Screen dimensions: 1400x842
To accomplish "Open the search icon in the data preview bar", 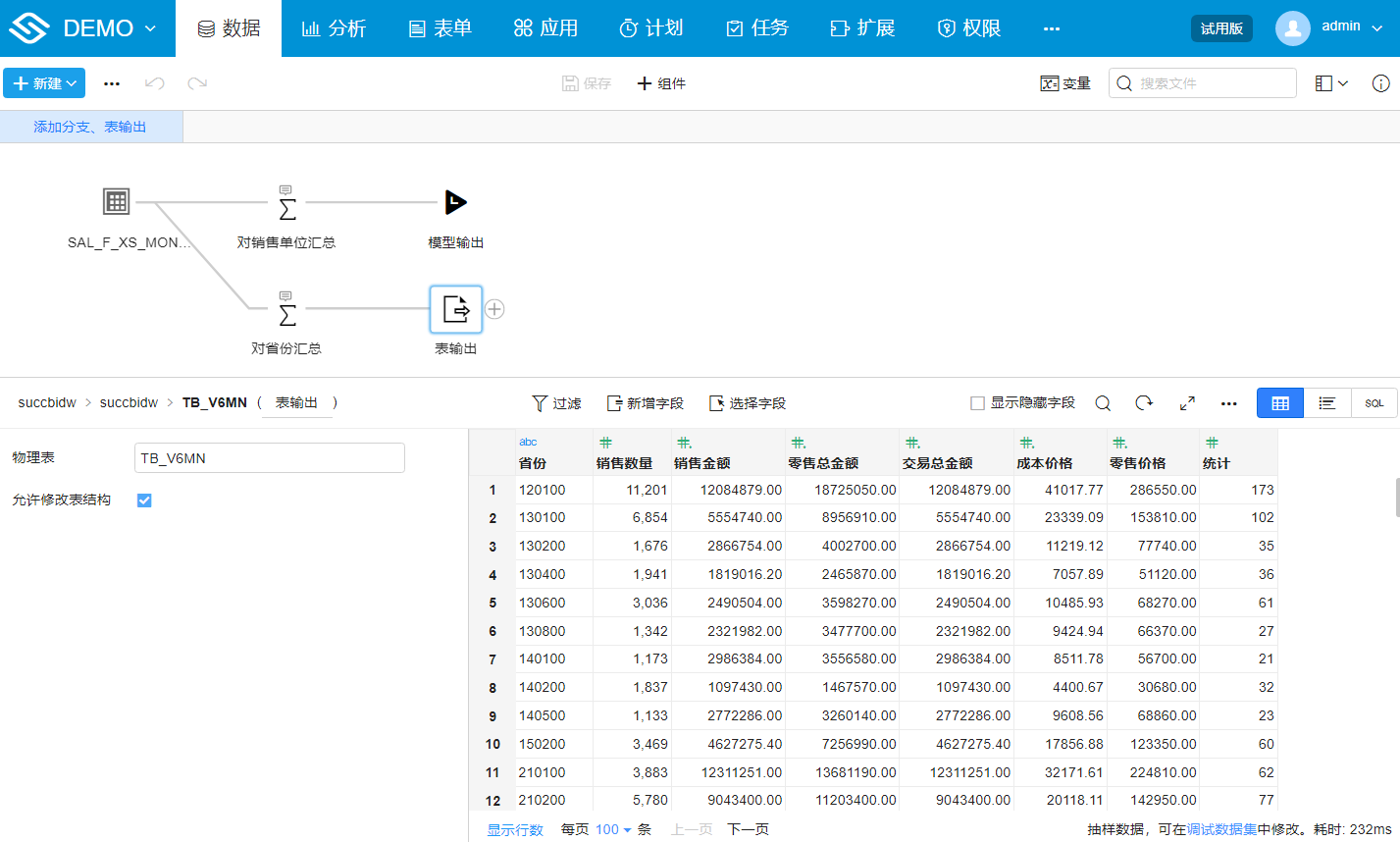I will click(1105, 402).
